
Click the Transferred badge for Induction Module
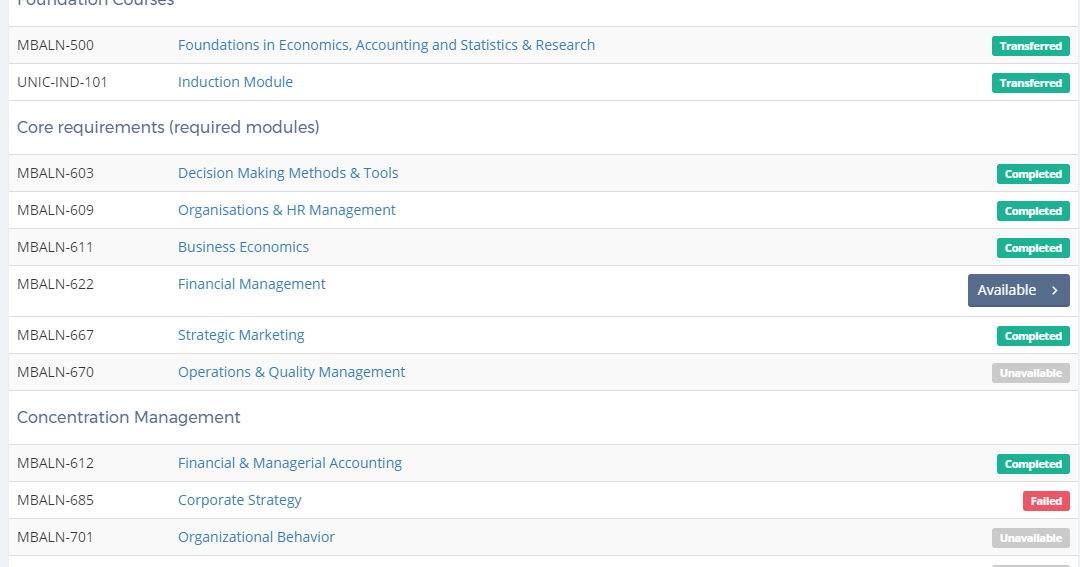coord(1030,83)
